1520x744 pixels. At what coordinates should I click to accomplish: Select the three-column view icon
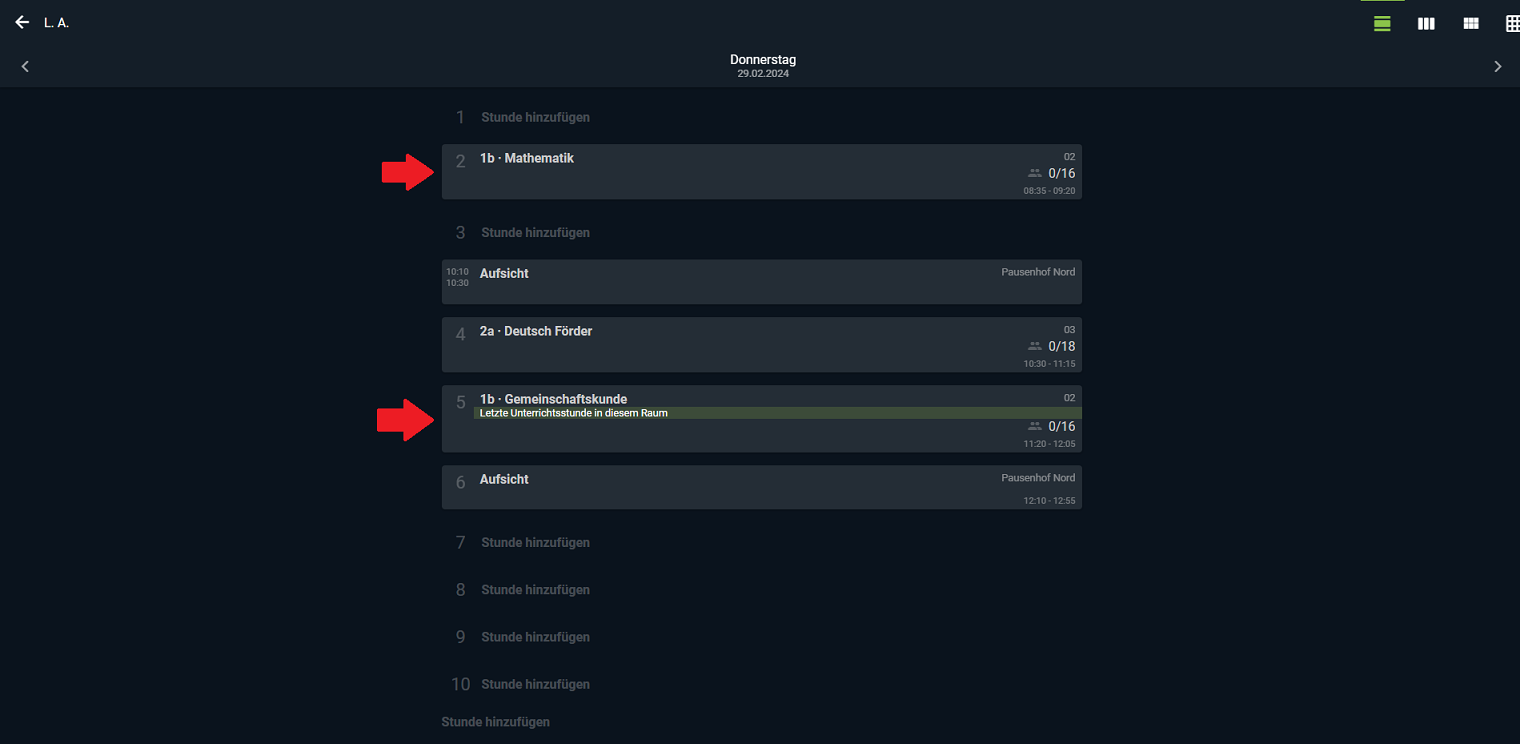pos(1426,23)
